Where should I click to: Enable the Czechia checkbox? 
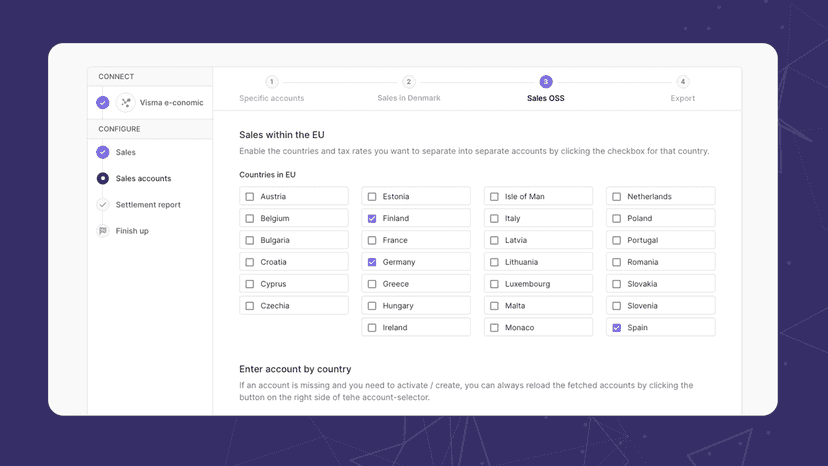250,306
